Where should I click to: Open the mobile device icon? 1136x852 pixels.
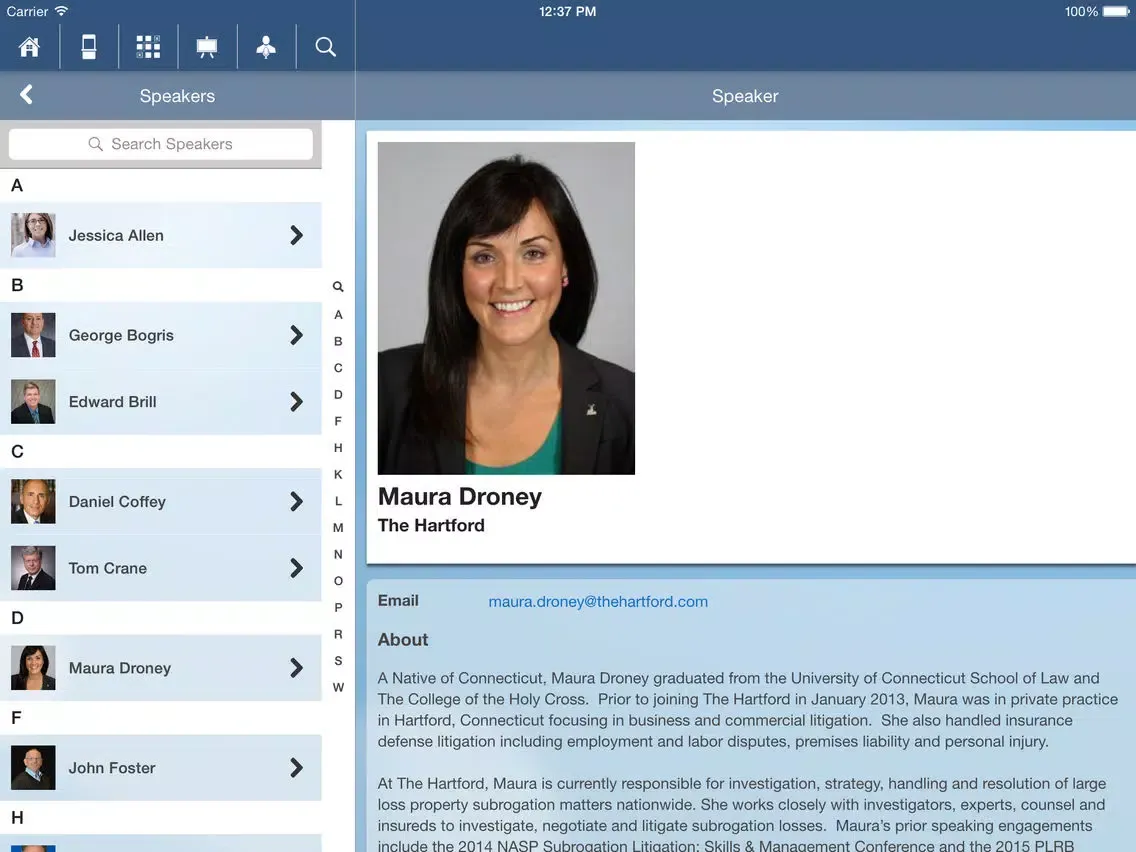pos(88,47)
